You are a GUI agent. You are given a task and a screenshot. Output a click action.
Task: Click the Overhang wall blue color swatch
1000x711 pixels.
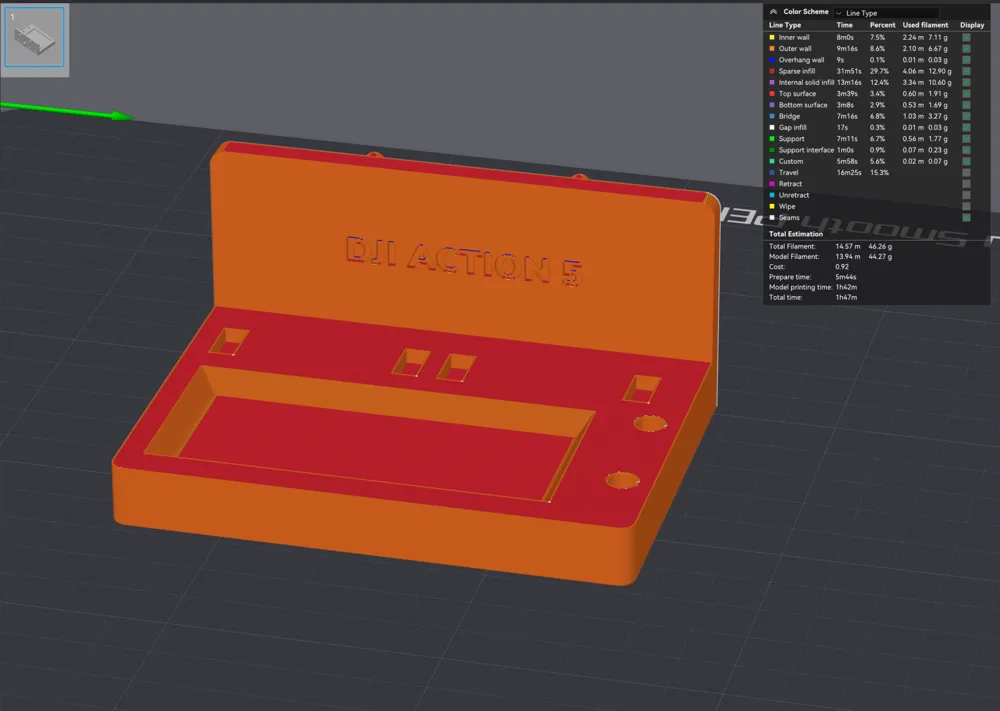tap(772, 60)
